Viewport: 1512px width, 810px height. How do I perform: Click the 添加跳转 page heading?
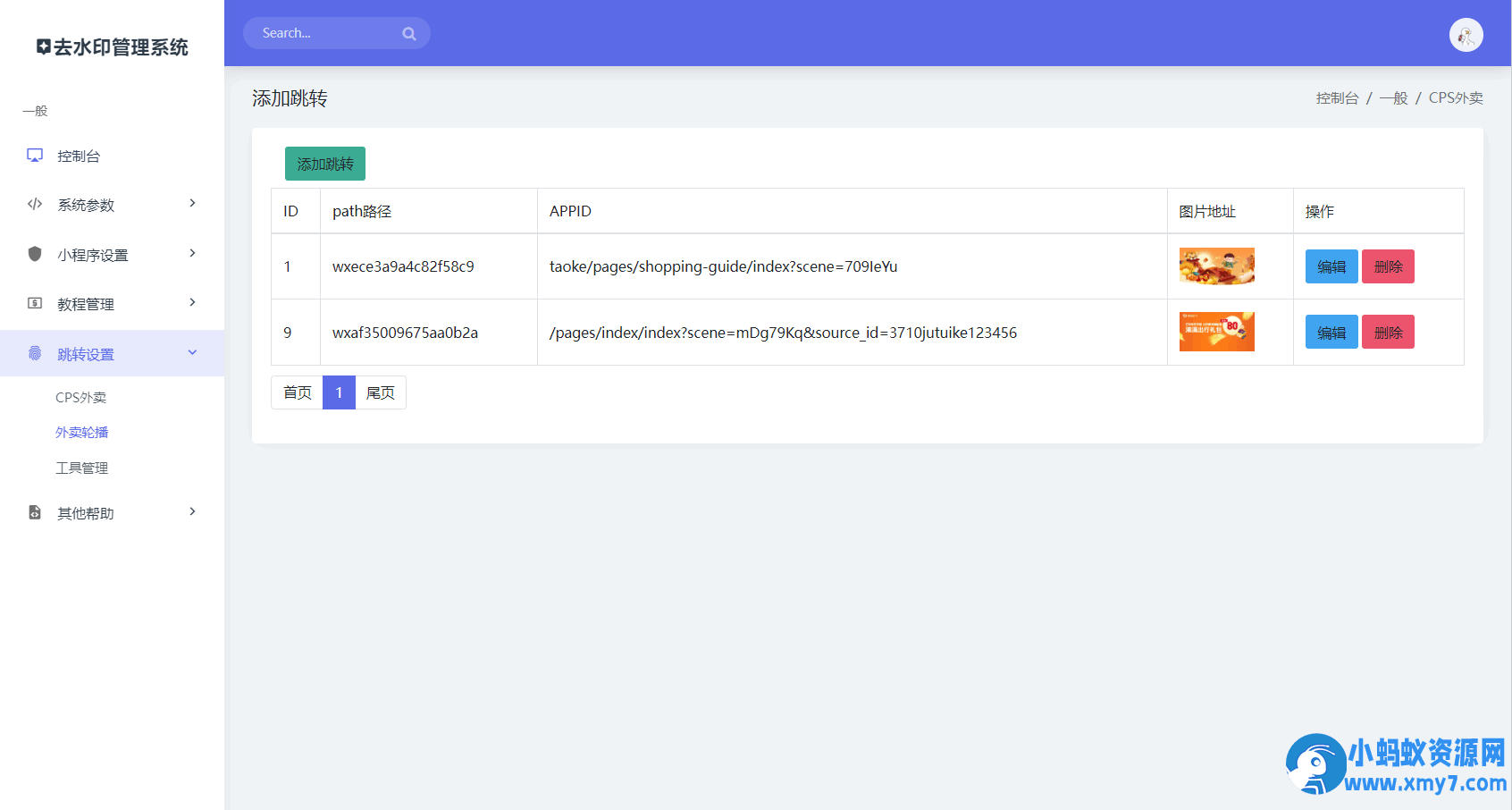(290, 98)
